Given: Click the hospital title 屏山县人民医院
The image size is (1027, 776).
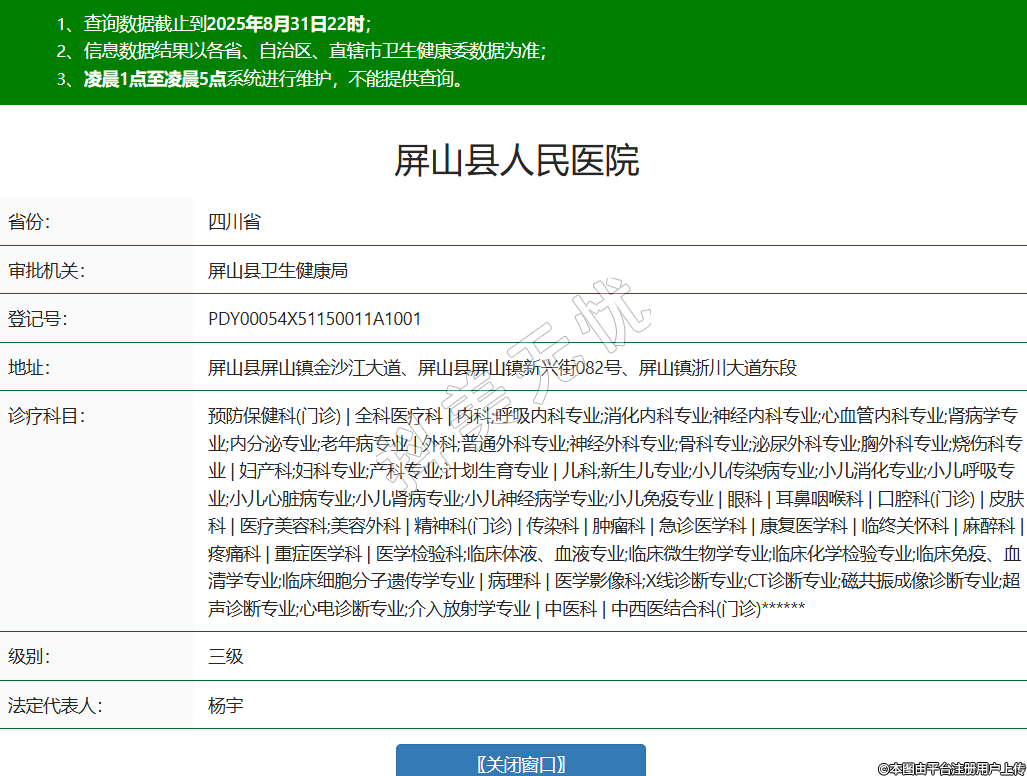Looking at the screenshot, I should click(x=515, y=160).
